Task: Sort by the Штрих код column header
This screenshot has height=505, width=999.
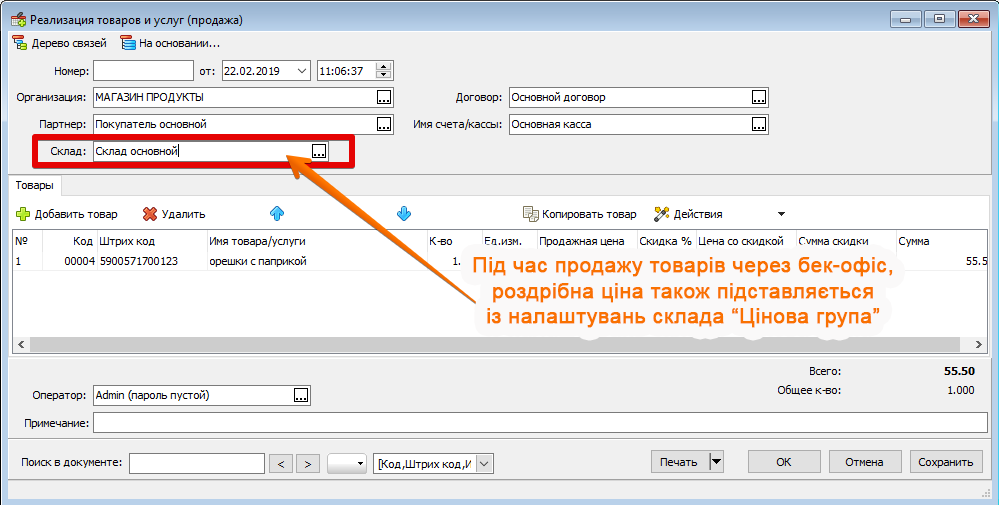Action: [x=152, y=241]
